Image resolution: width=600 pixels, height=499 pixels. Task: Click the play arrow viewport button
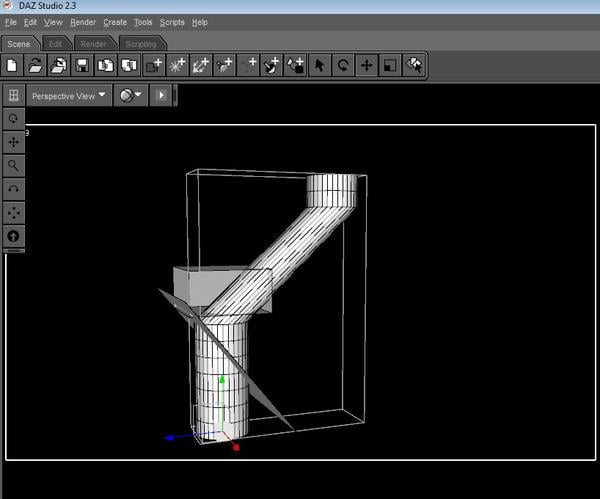[x=161, y=95]
